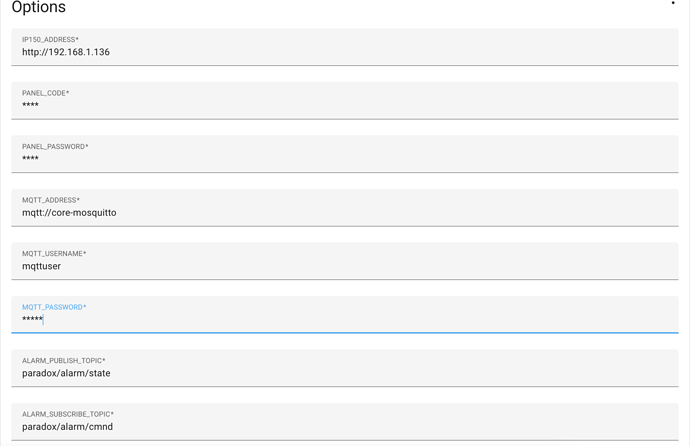Click the masked PANEL_CODE asterisks
The width and height of the screenshot is (690, 446).
tap(31, 106)
